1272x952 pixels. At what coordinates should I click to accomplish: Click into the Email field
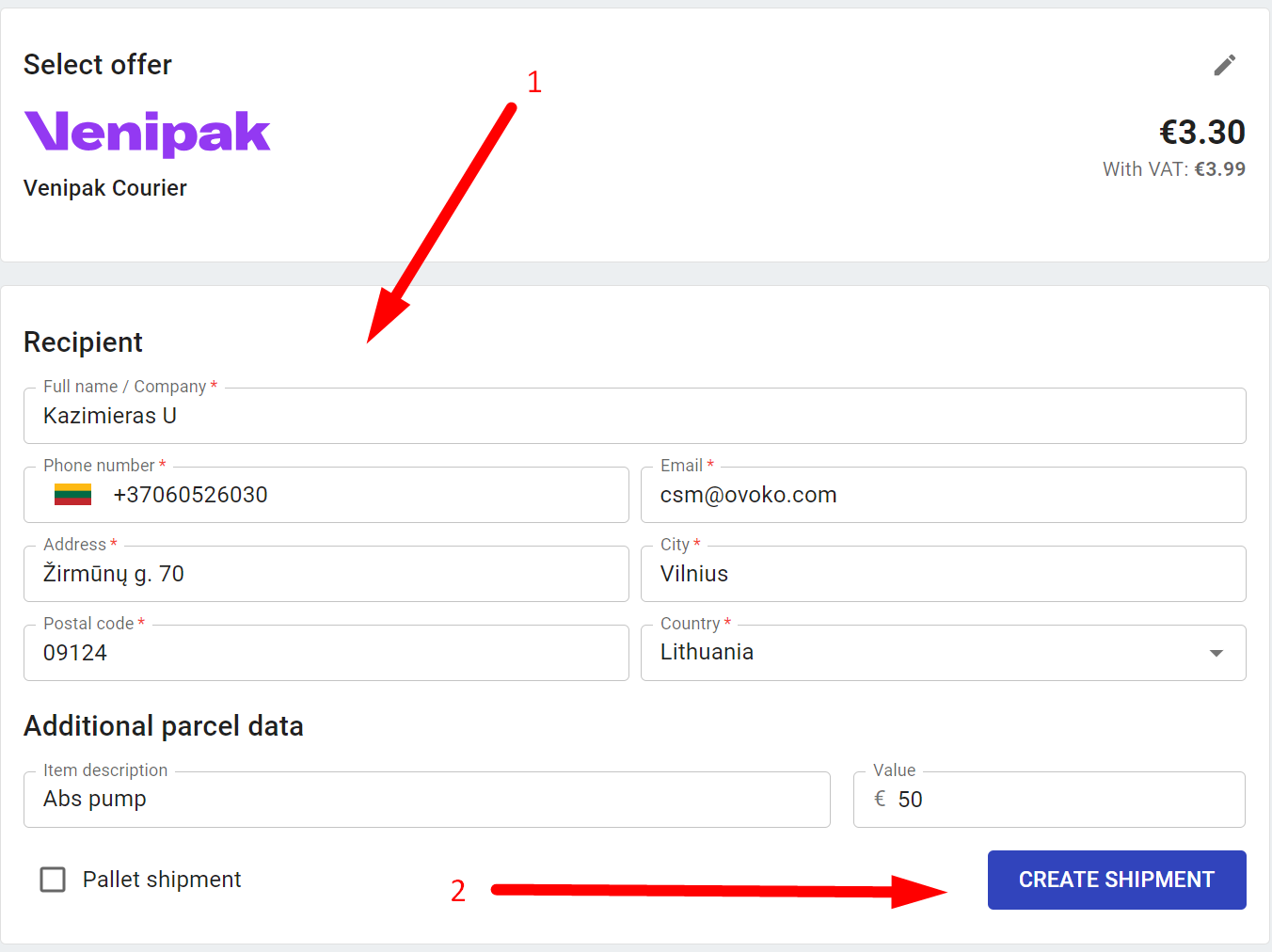(x=944, y=495)
